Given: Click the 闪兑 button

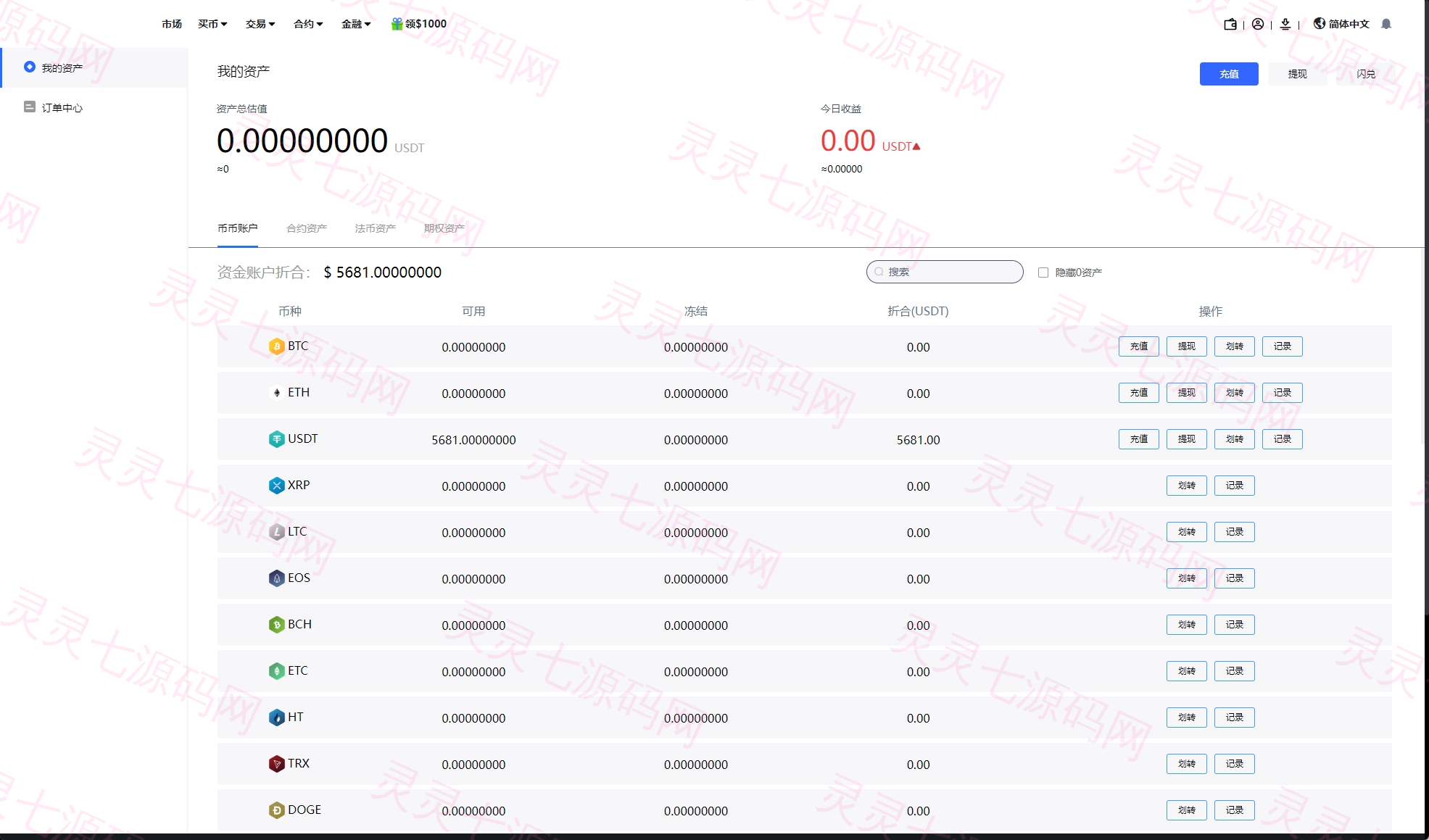Looking at the screenshot, I should pyautogui.click(x=1366, y=74).
